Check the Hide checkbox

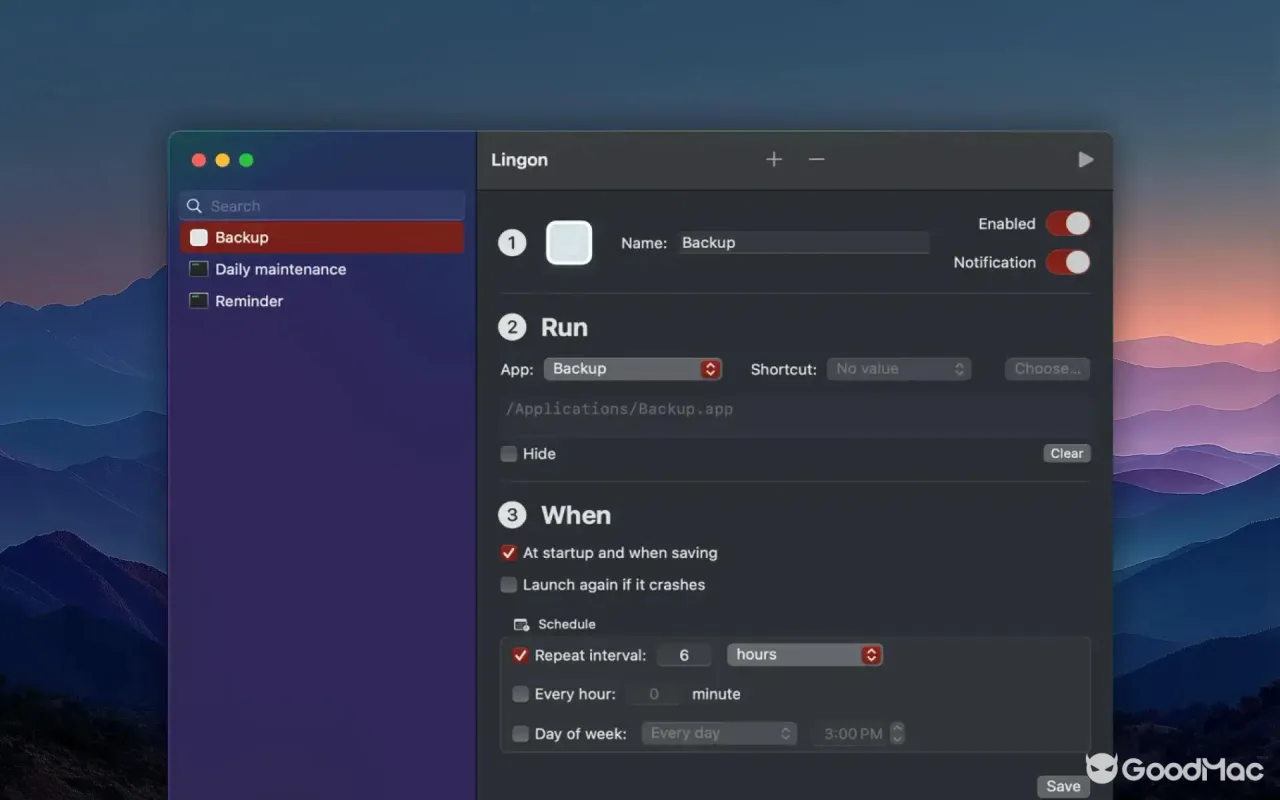pyautogui.click(x=509, y=454)
